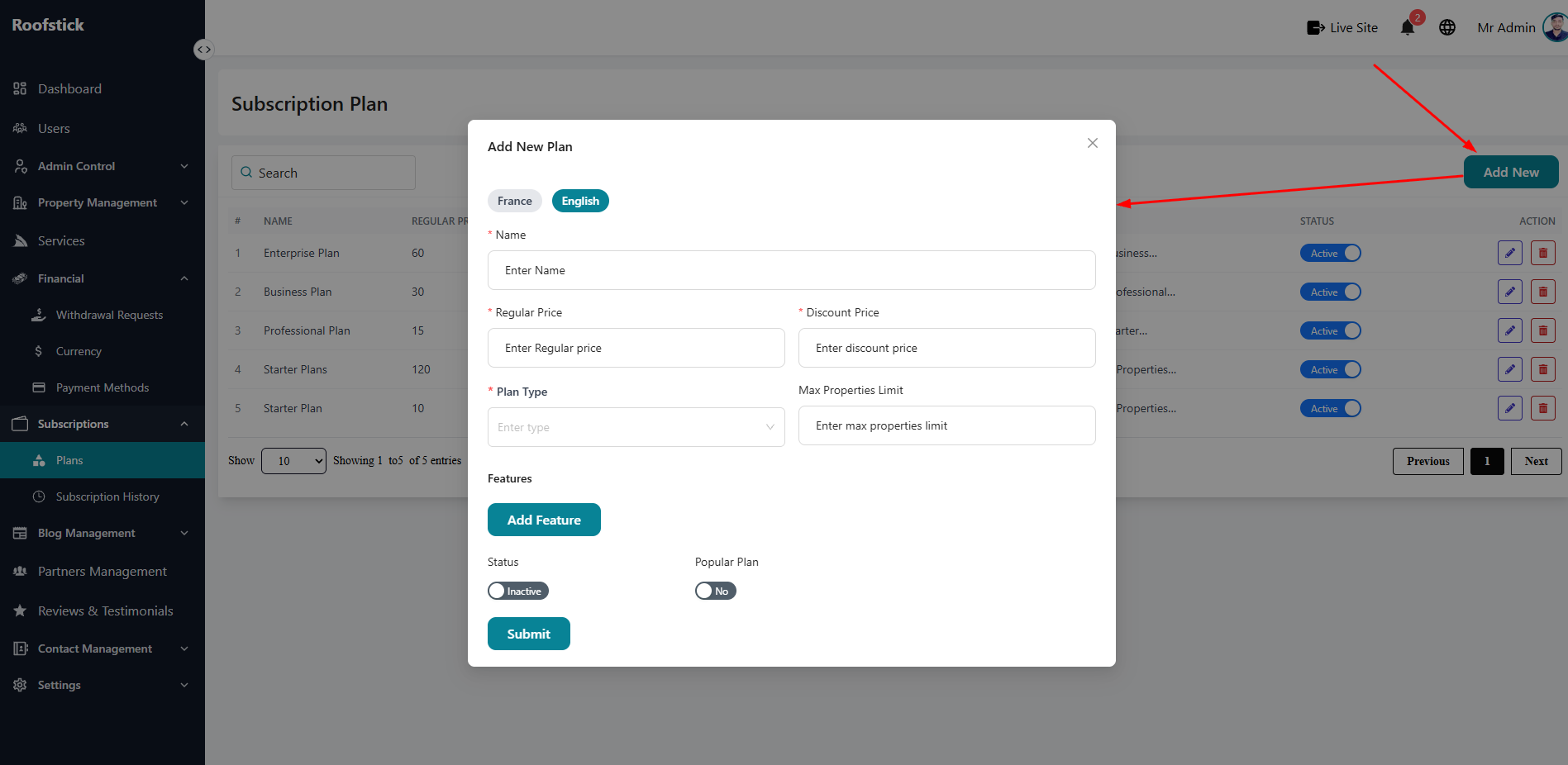Close the Add New Plan dialog
This screenshot has width=1568, height=765.
tap(1093, 143)
